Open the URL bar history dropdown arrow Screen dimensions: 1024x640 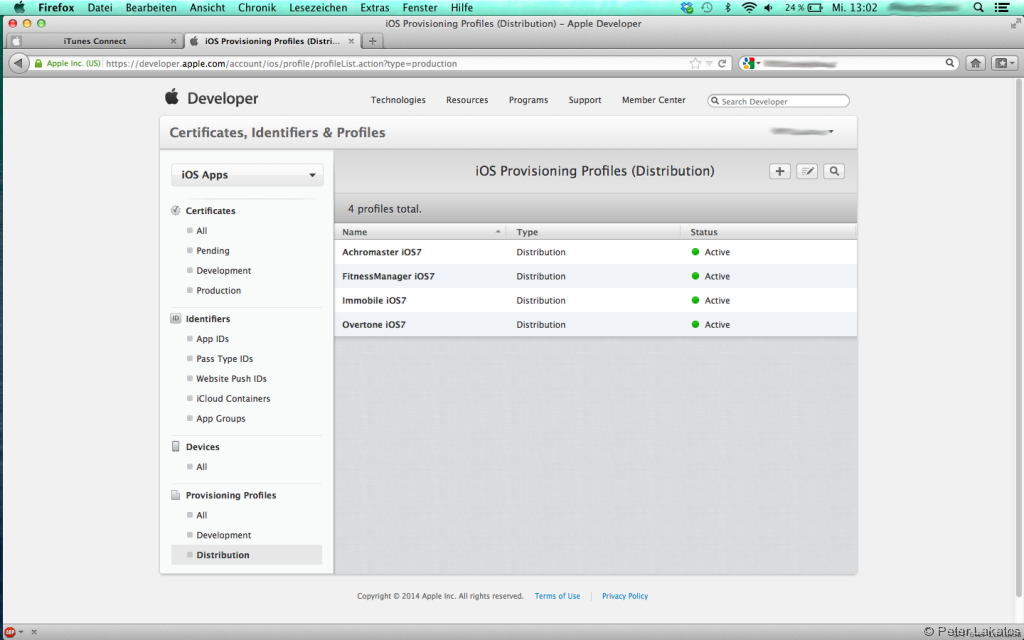click(709, 64)
